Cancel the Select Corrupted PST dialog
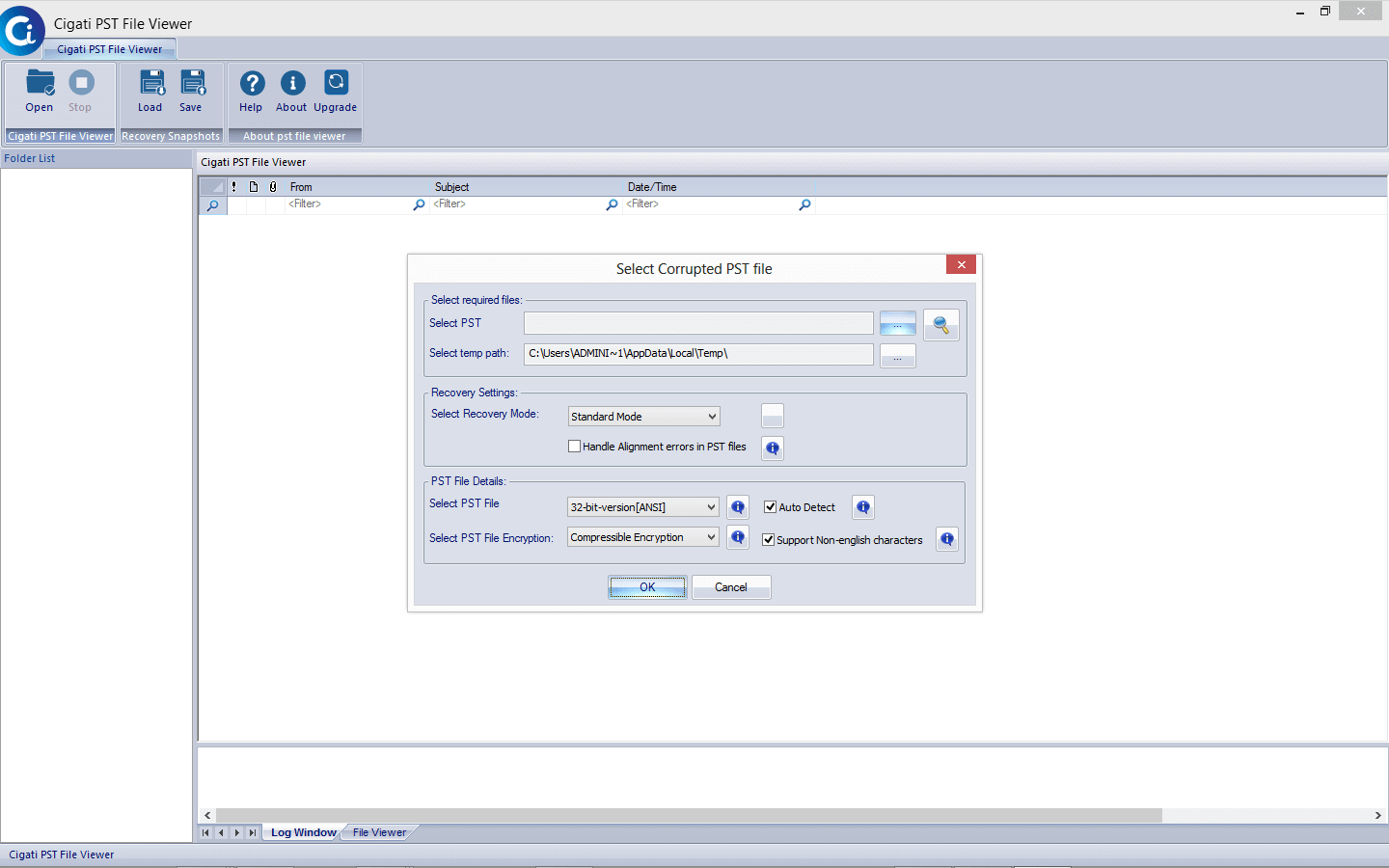This screenshot has height=868, width=1389. coord(731,587)
